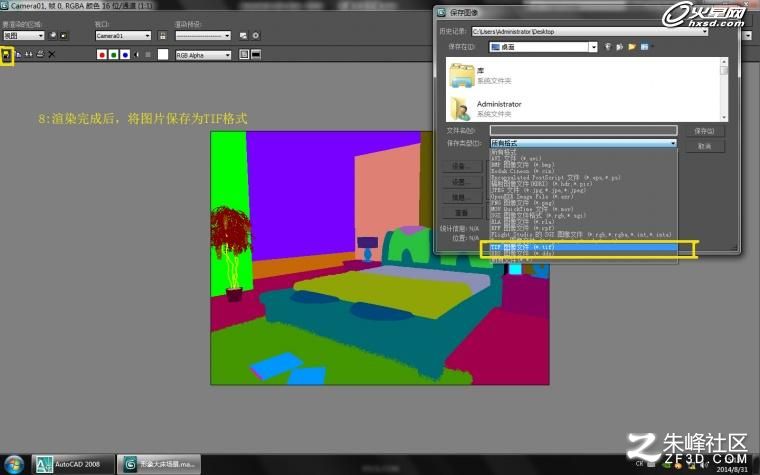Screen dimensions: 760x475
Task: Click the Print Image icon
Action: pyautogui.click(x=40, y=55)
